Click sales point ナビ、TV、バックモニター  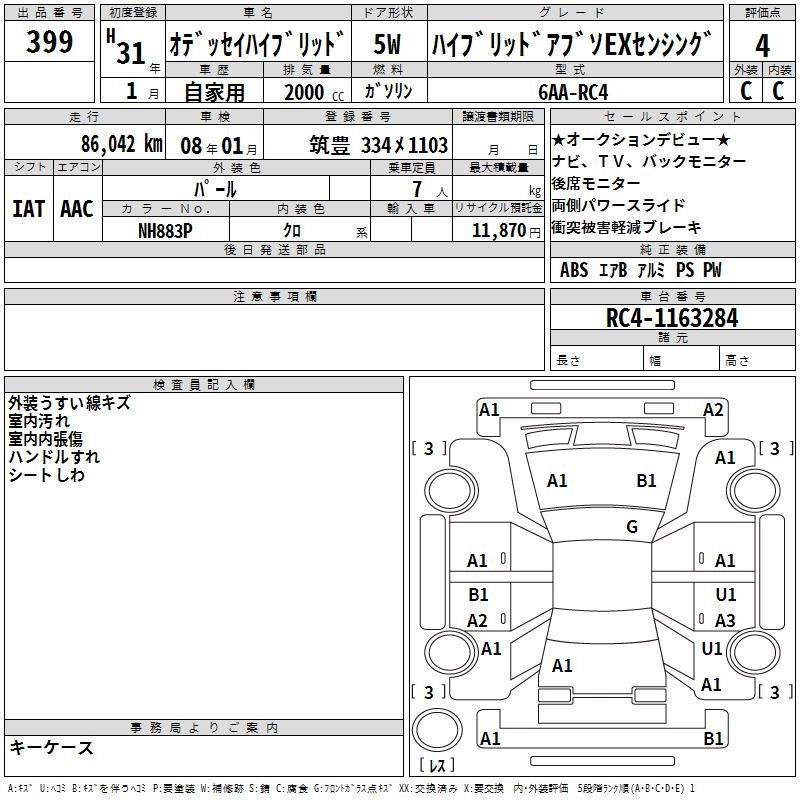[x=649, y=162]
